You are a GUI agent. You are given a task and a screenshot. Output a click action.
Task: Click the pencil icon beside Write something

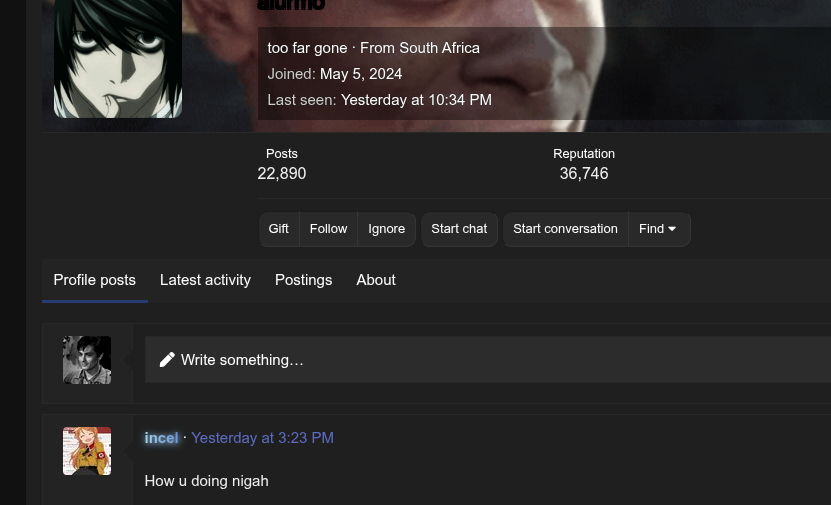pyautogui.click(x=167, y=360)
